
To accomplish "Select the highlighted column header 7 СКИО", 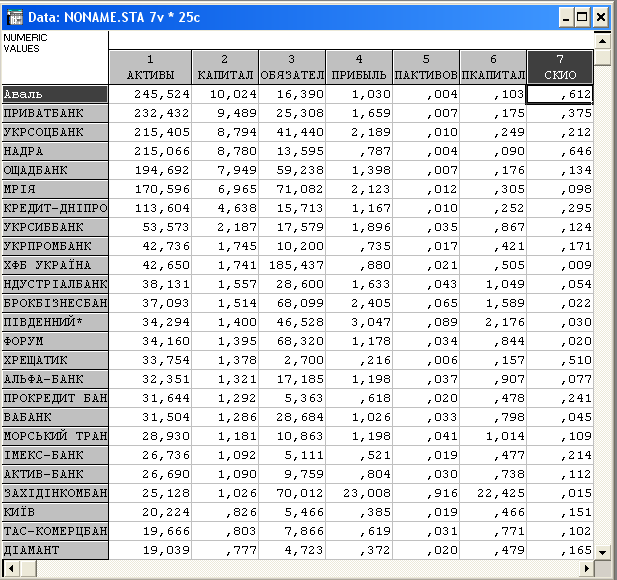I will click(x=559, y=68).
